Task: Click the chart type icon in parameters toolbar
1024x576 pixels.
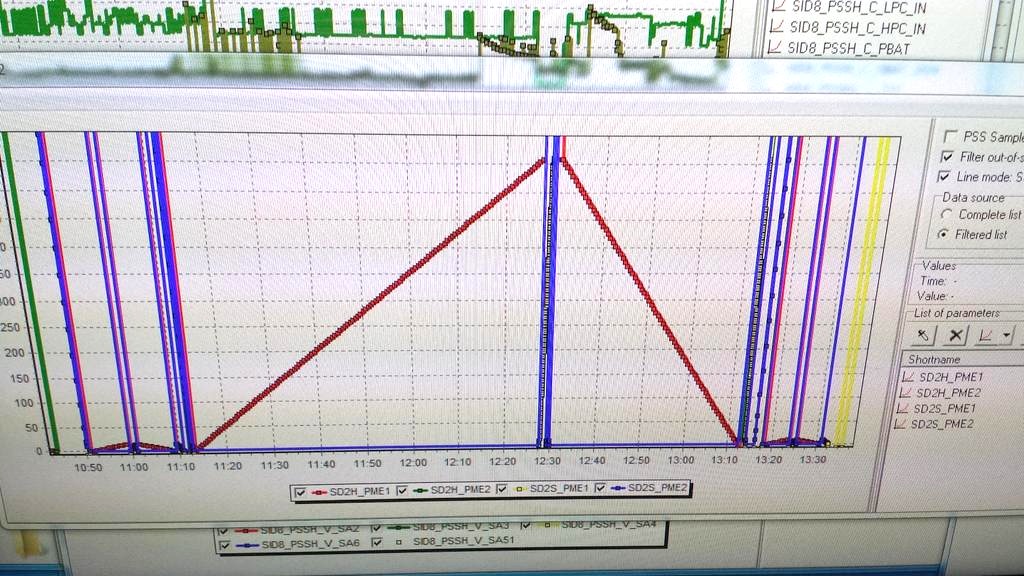Action: point(985,336)
